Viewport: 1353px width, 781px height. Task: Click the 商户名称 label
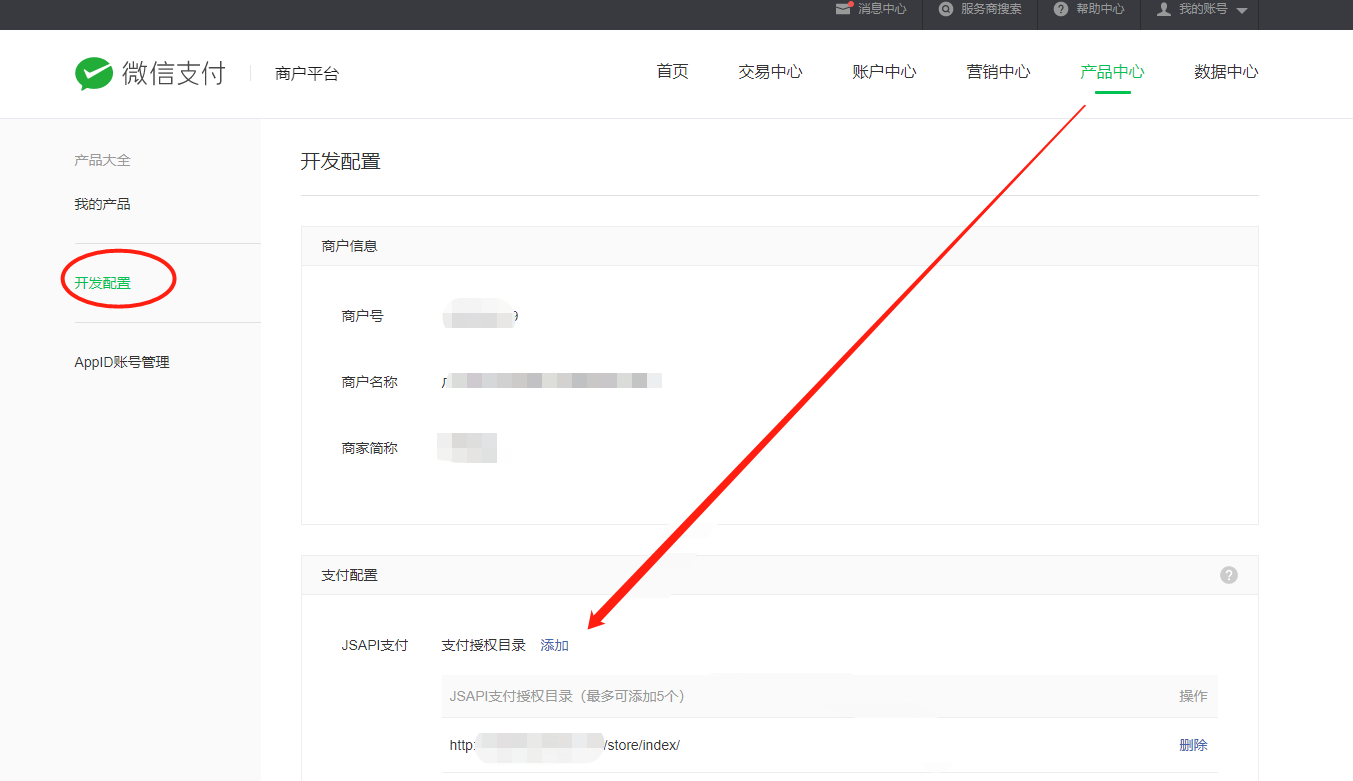(x=369, y=382)
